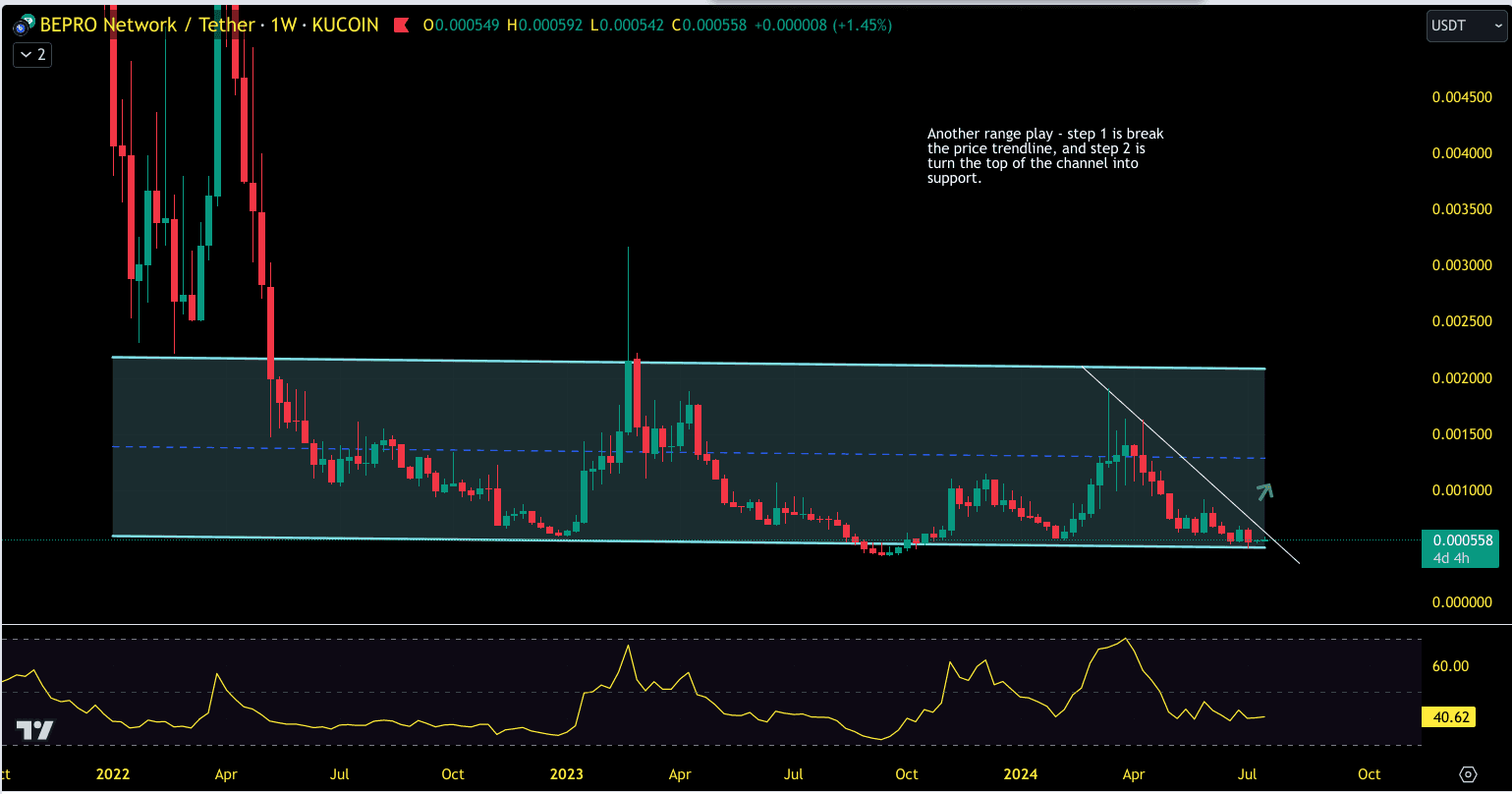
Task: Click the Oct label right before 2023
Action: (x=453, y=774)
